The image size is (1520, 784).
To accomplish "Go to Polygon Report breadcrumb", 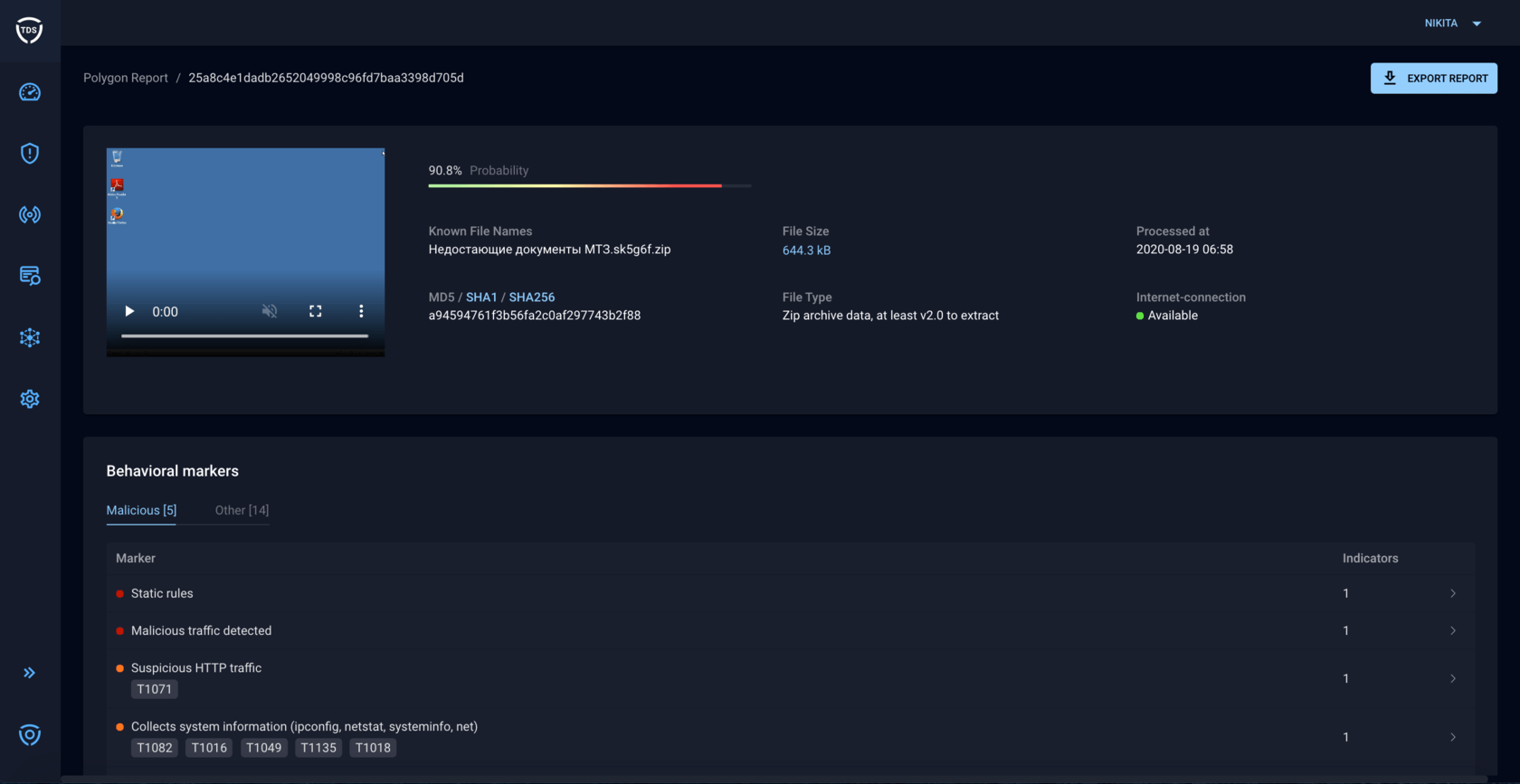I will coord(126,78).
